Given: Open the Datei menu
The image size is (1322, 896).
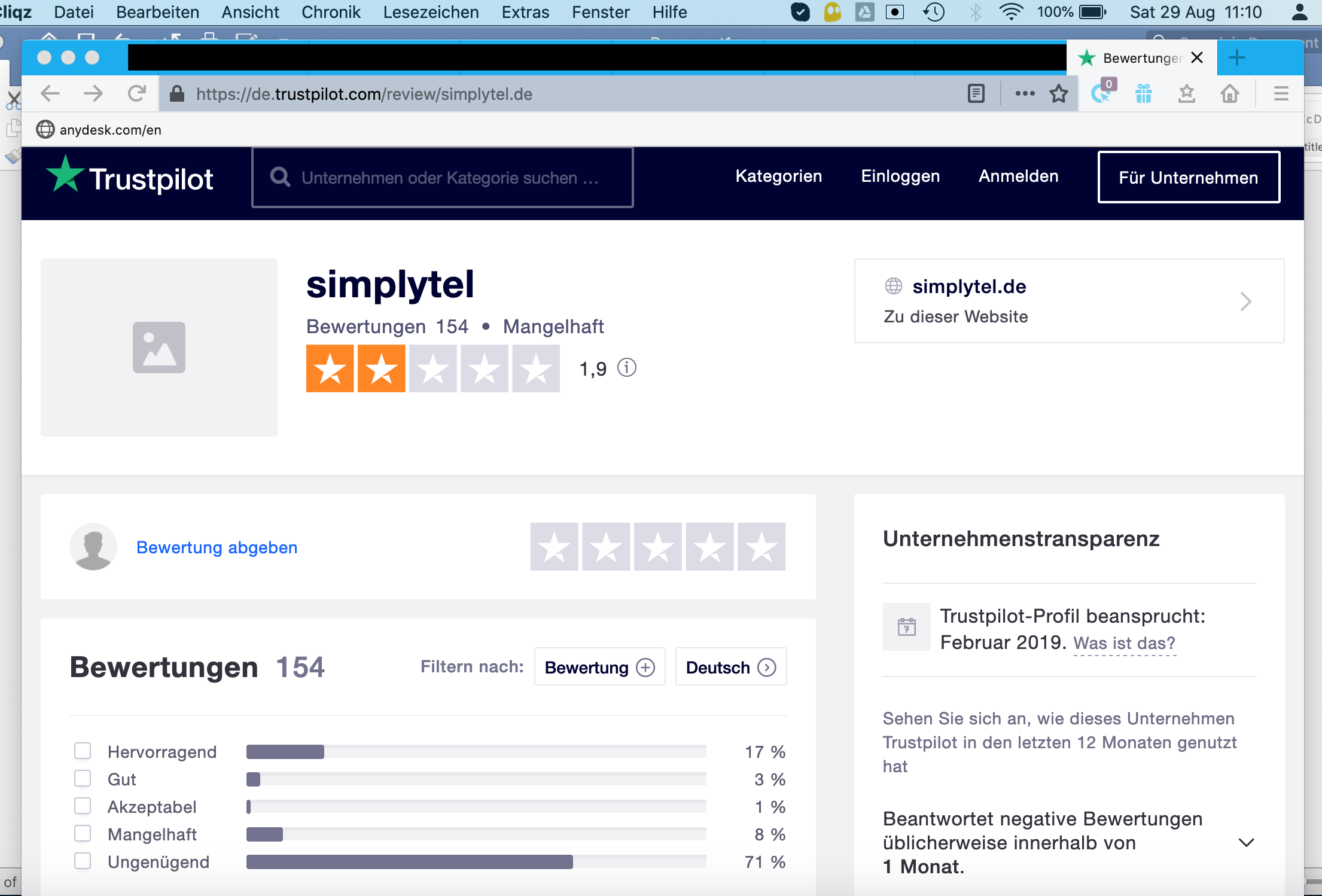Looking at the screenshot, I should [74, 12].
